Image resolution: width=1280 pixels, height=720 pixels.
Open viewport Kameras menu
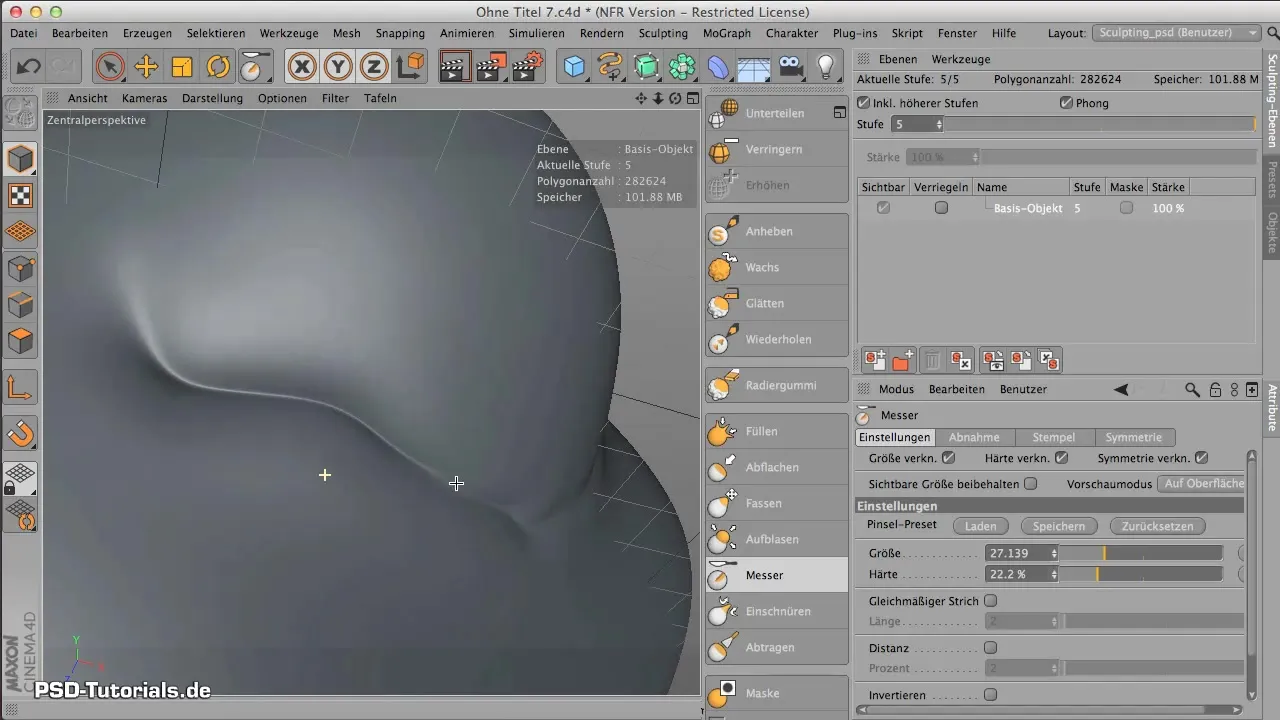pyautogui.click(x=145, y=98)
